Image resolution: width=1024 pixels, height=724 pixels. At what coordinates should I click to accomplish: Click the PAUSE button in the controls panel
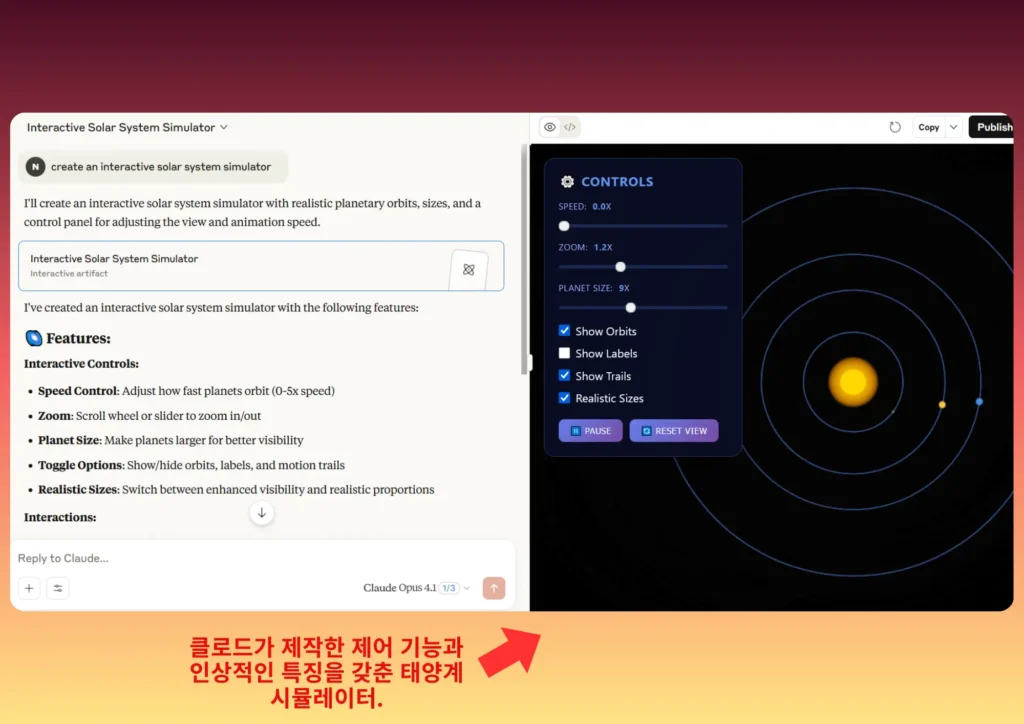590,430
